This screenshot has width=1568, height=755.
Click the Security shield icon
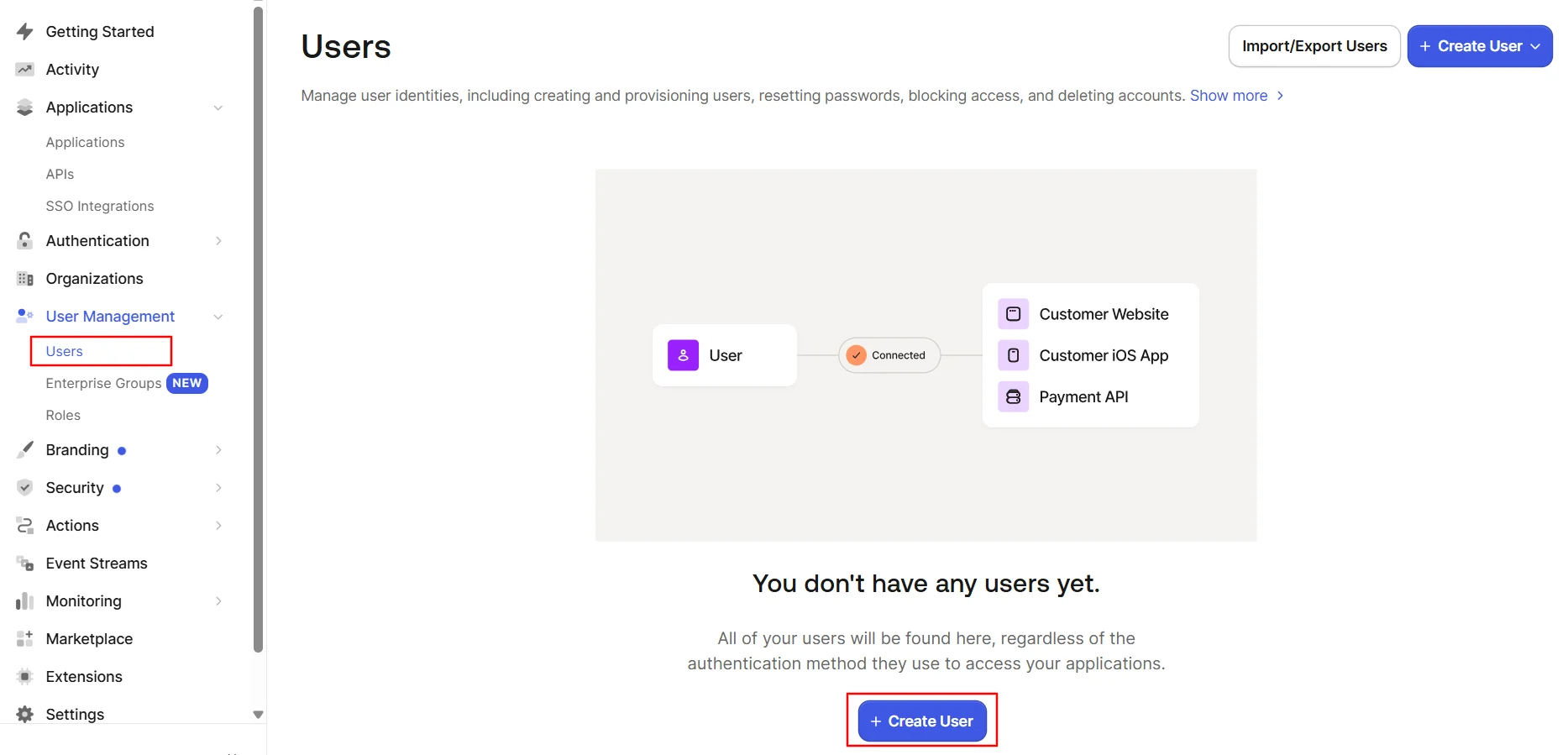[25, 488]
